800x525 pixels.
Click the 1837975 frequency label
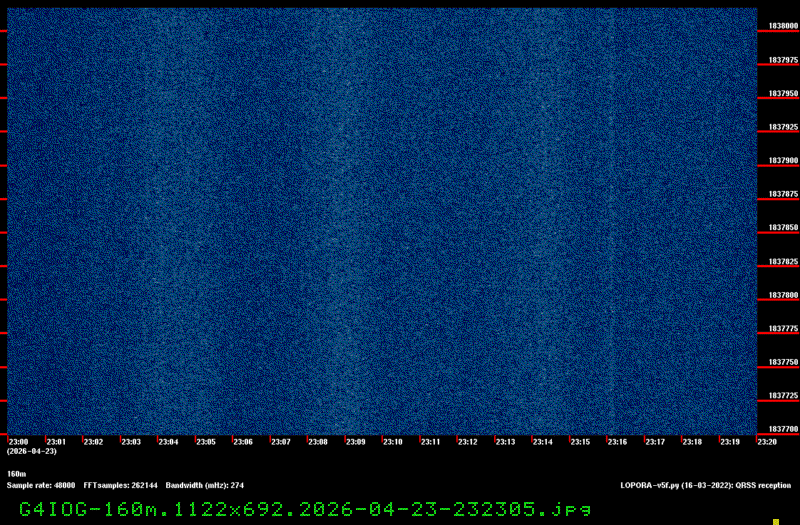(783, 60)
